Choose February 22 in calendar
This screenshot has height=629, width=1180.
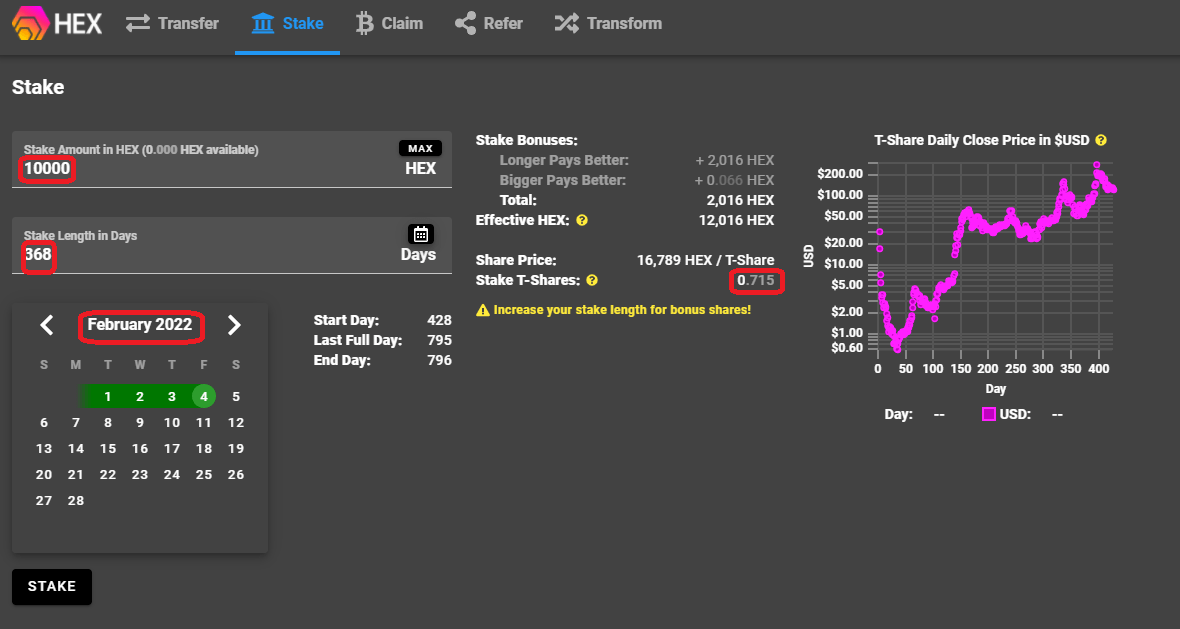(108, 475)
